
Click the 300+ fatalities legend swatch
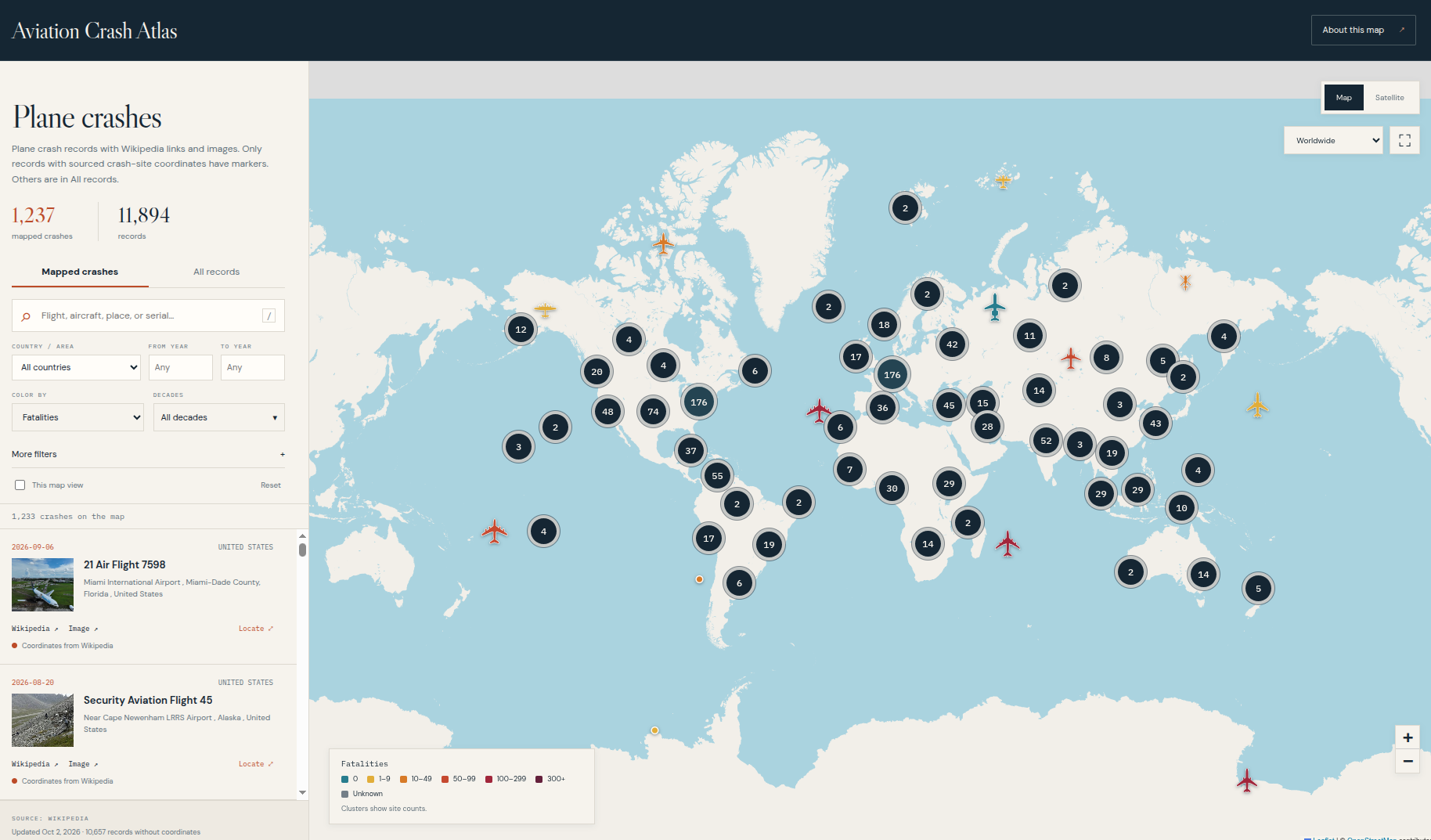539,779
